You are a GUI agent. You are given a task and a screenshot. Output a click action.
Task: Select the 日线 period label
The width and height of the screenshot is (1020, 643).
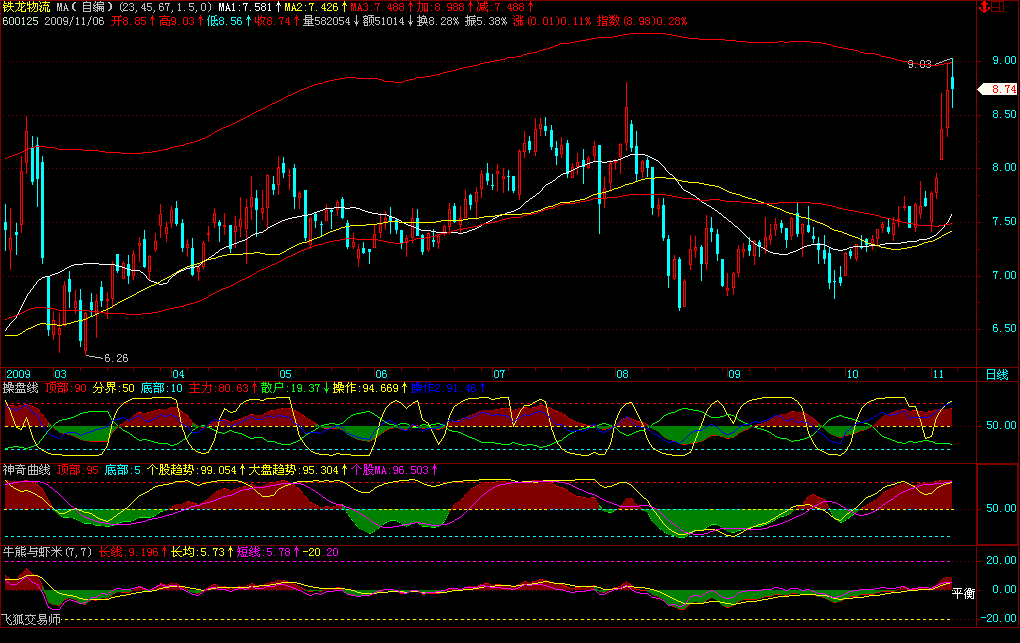997,374
